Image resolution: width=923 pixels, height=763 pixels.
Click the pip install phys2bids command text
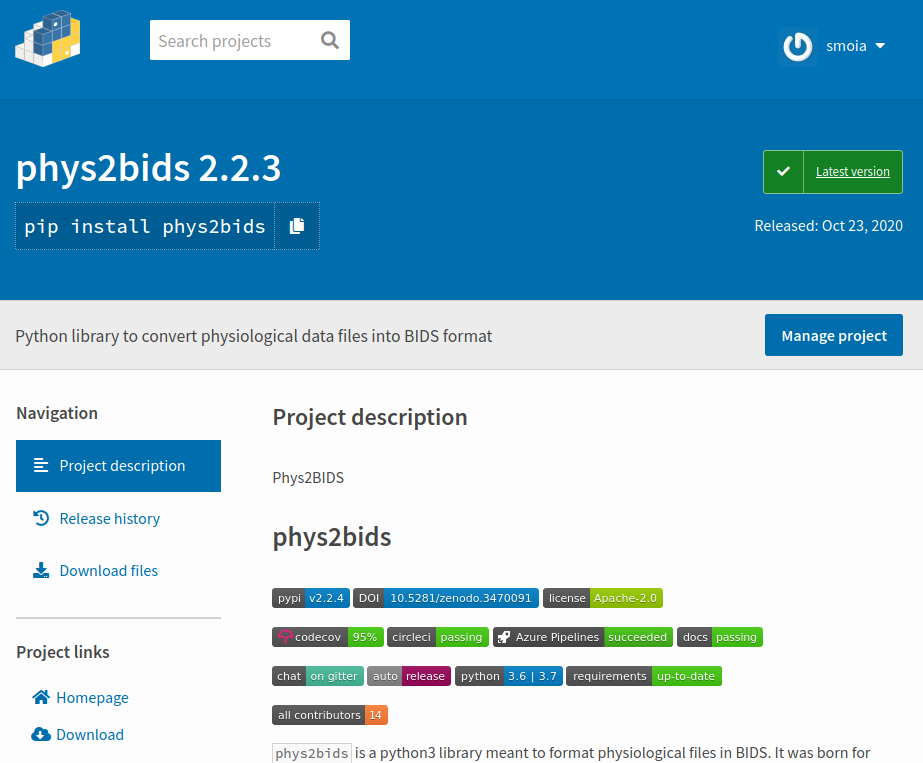pyautogui.click(x=145, y=226)
